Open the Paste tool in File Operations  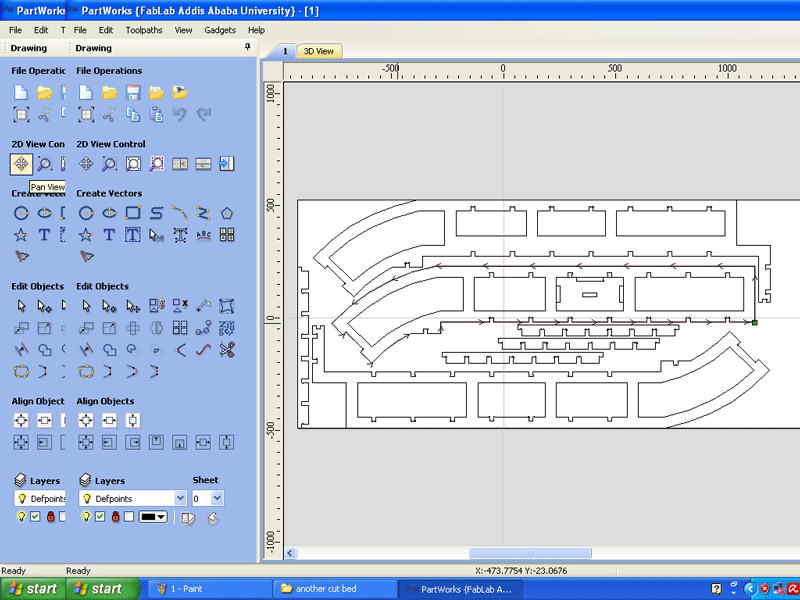[x=158, y=114]
